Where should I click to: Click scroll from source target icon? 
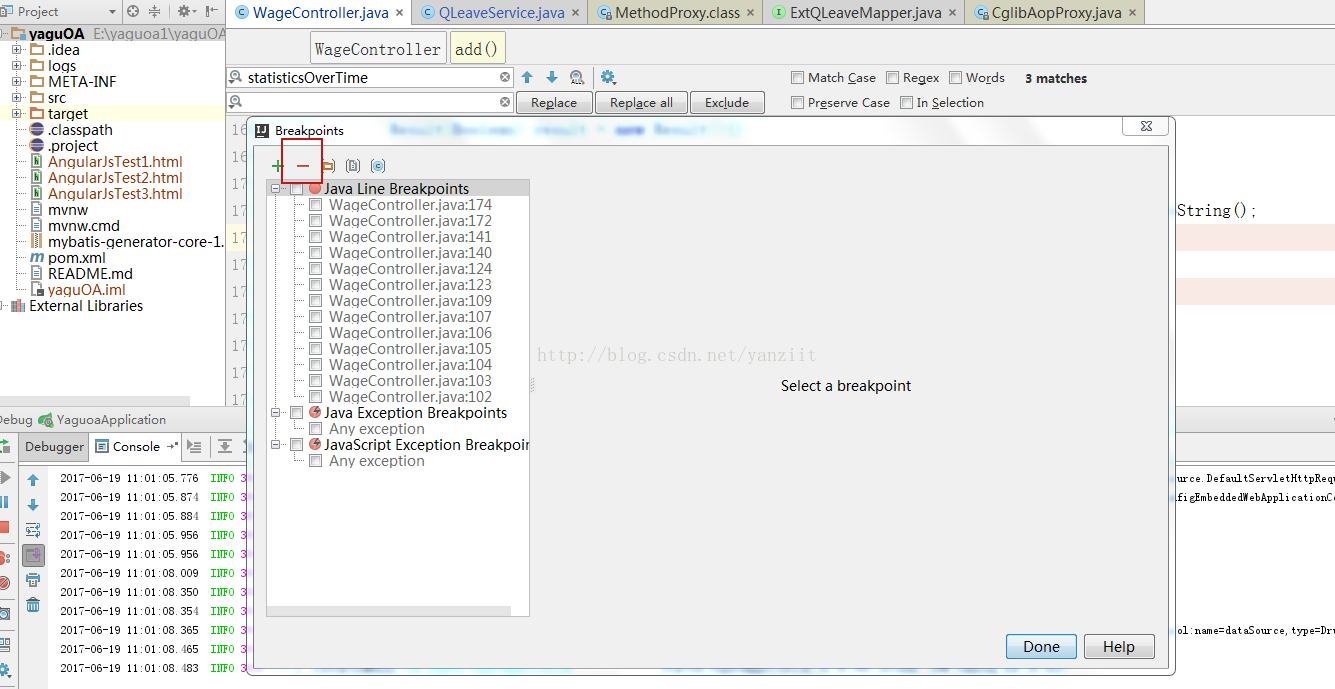click(133, 12)
